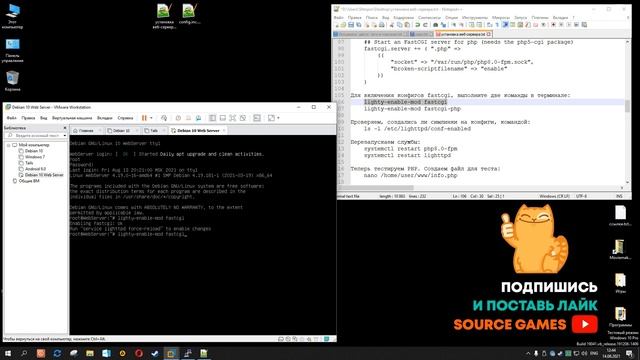Screen dimensions: 640x360
Task: Click the VMware library search field
Action: pyautogui.click(x=33, y=135)
